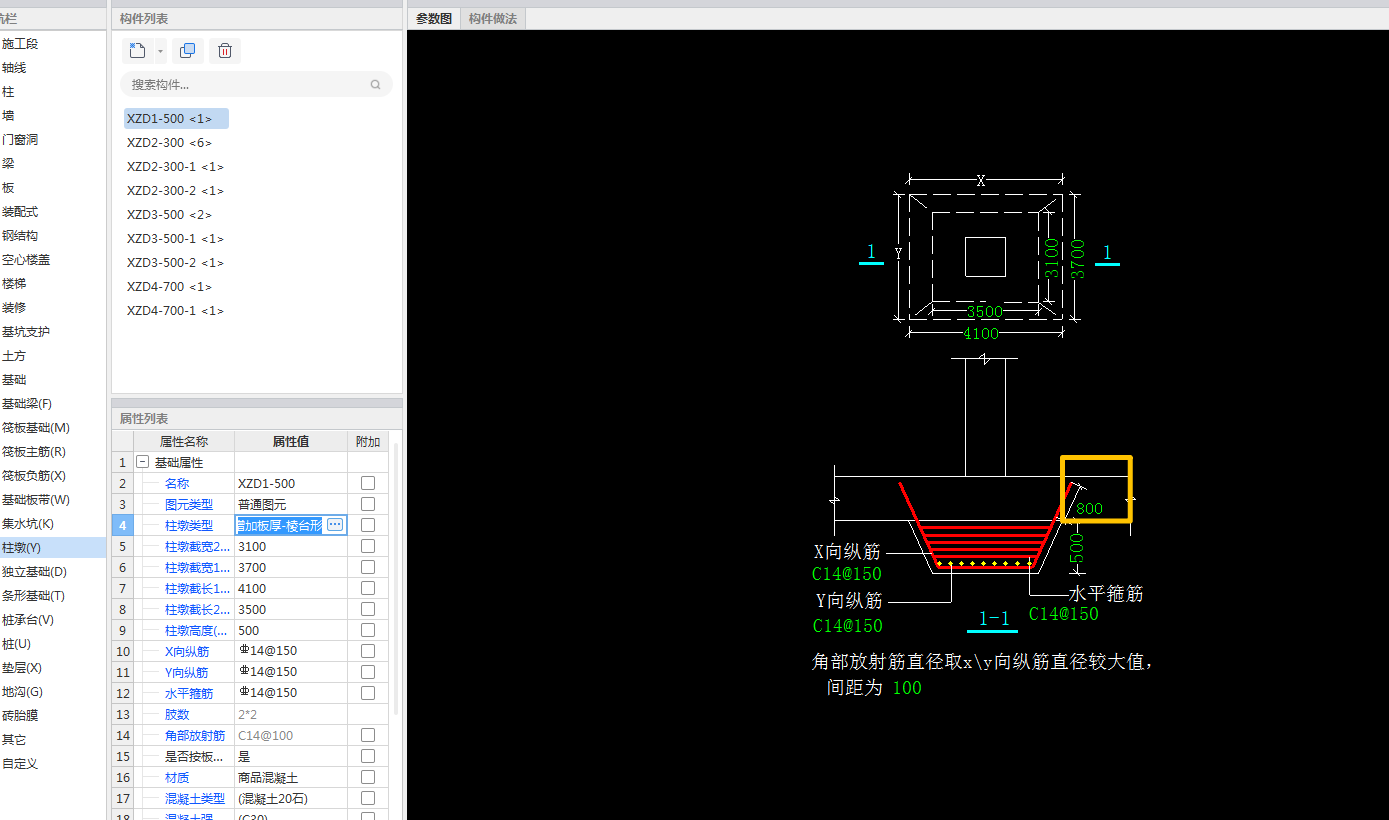This screenshot has width=1389, height=820.
Task: Expand the 基础 category in the navigation
Action: pos(14,380)
